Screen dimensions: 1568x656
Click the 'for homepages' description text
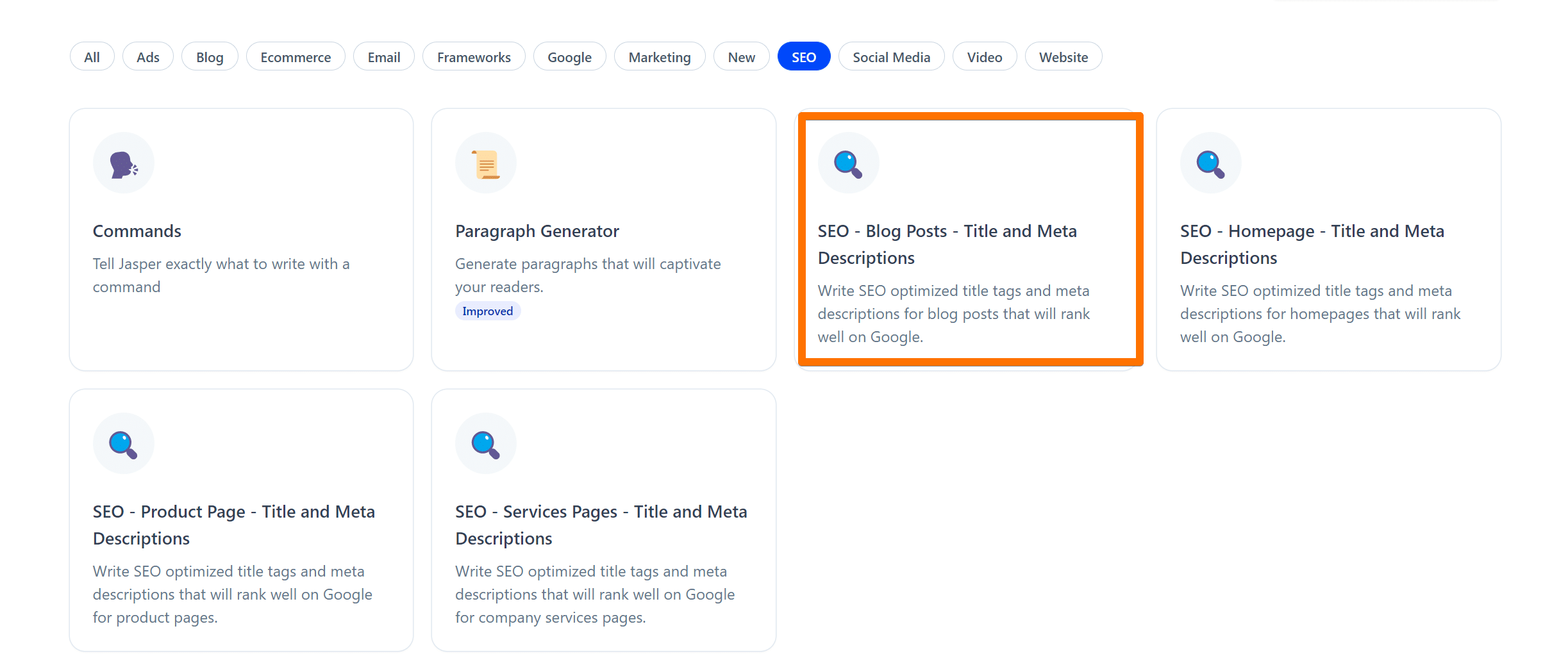tap(1321, 314)
